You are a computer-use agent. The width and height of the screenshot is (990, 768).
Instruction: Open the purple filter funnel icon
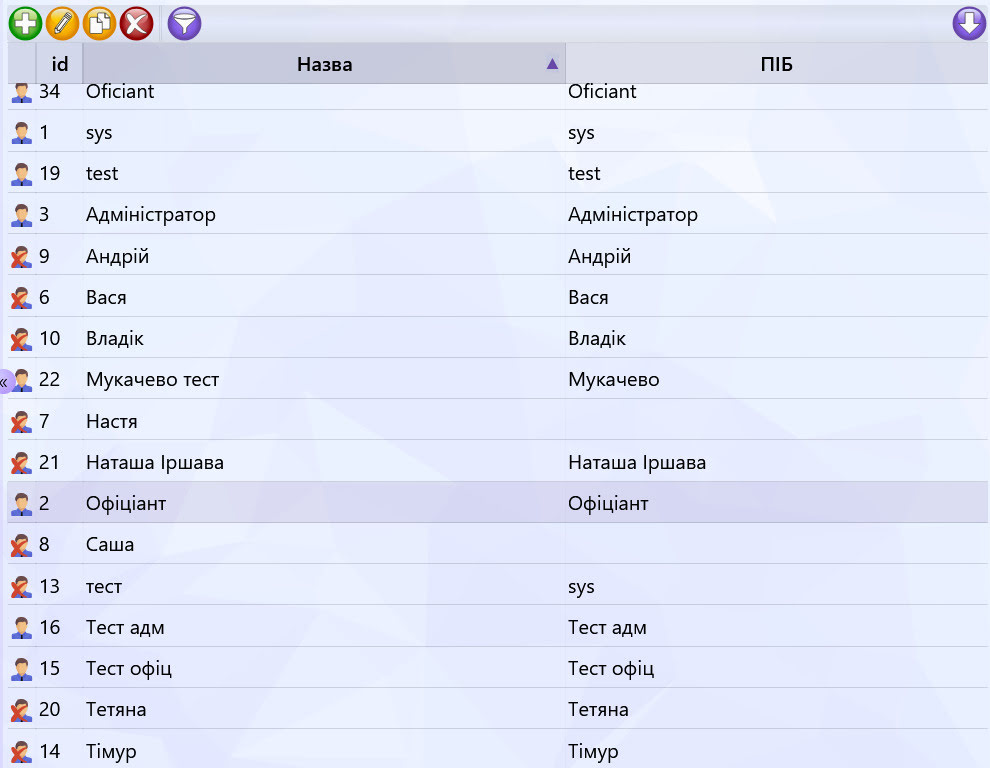point(184,24)
